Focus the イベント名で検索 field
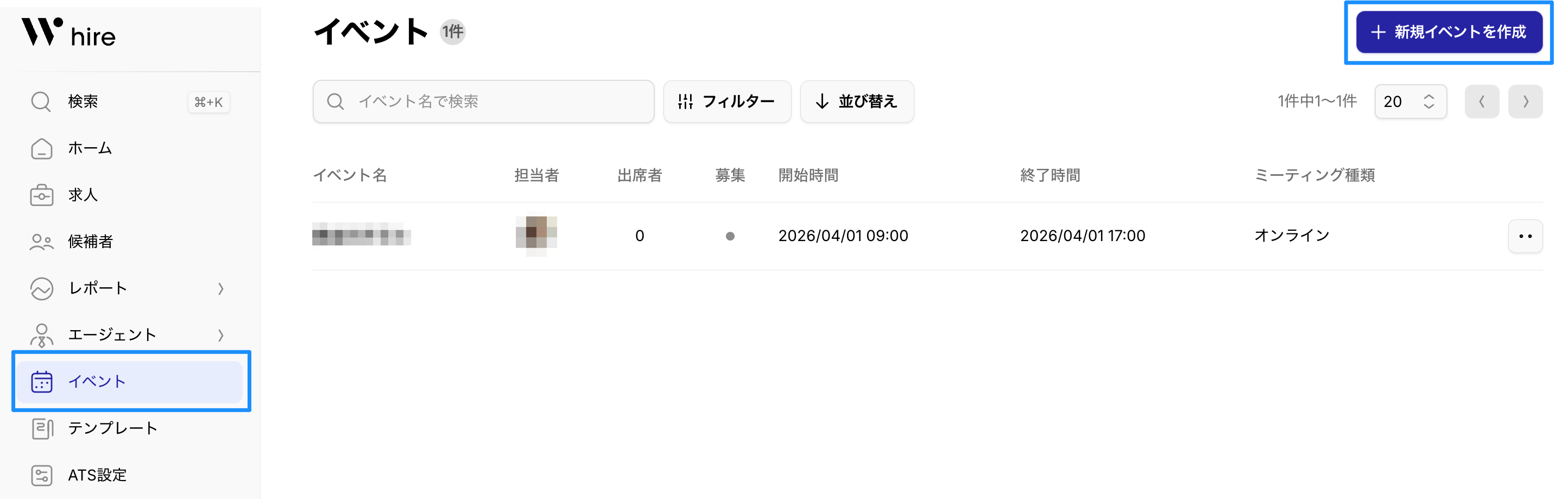Screen dimensions: 1568x499 (483, 102)
